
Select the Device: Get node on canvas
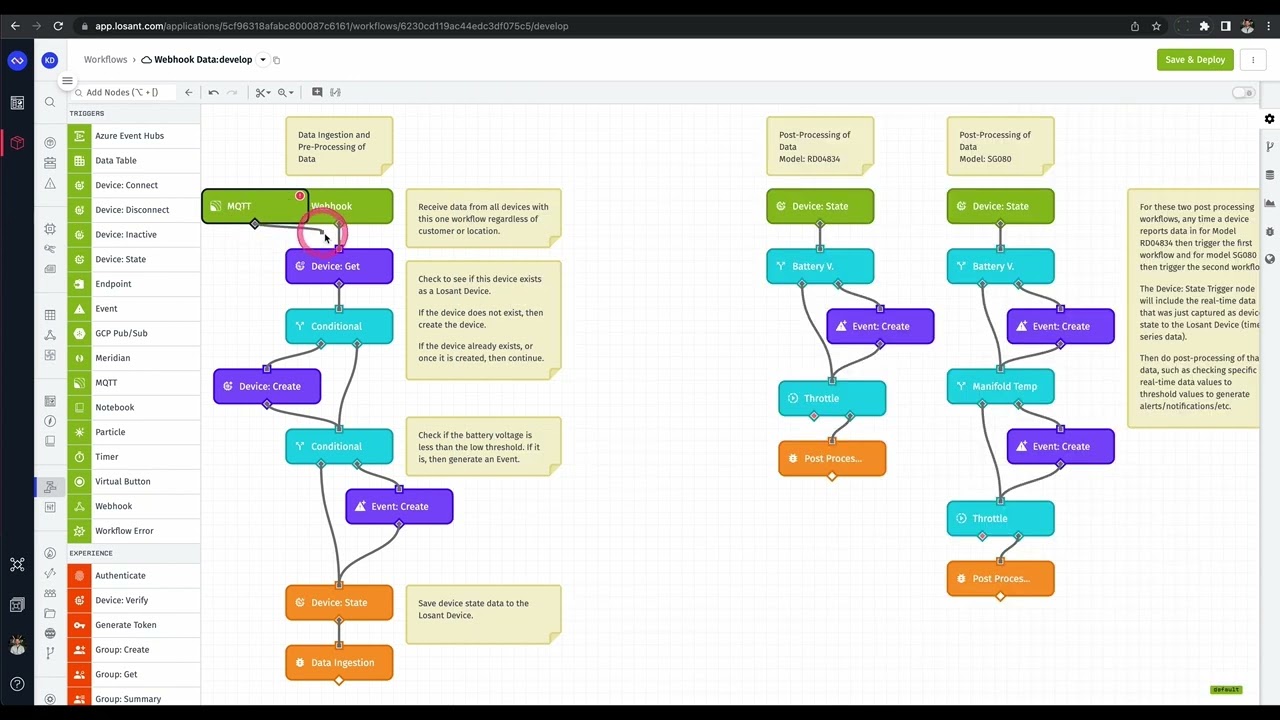point(339,266)
